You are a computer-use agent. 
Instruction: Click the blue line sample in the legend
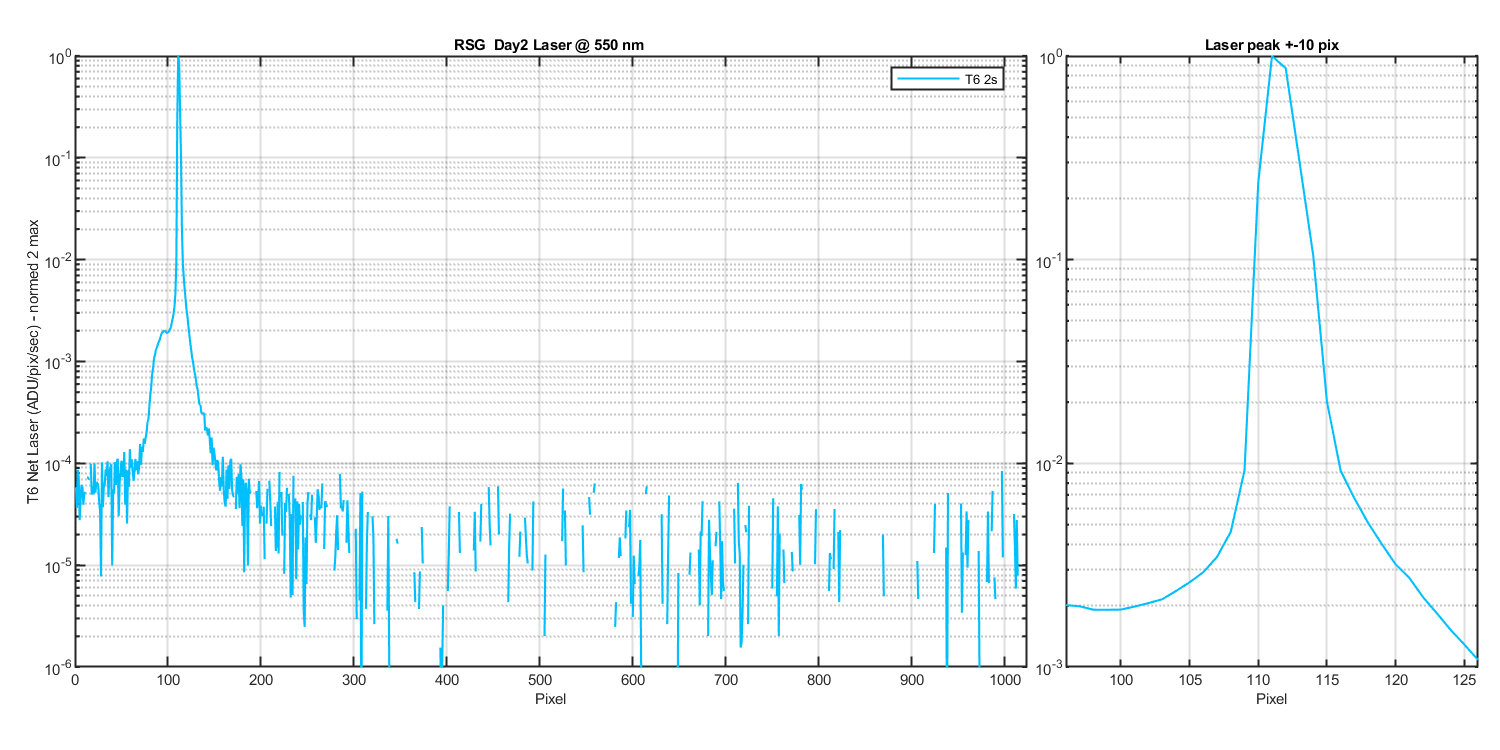(x=927, y=79)
